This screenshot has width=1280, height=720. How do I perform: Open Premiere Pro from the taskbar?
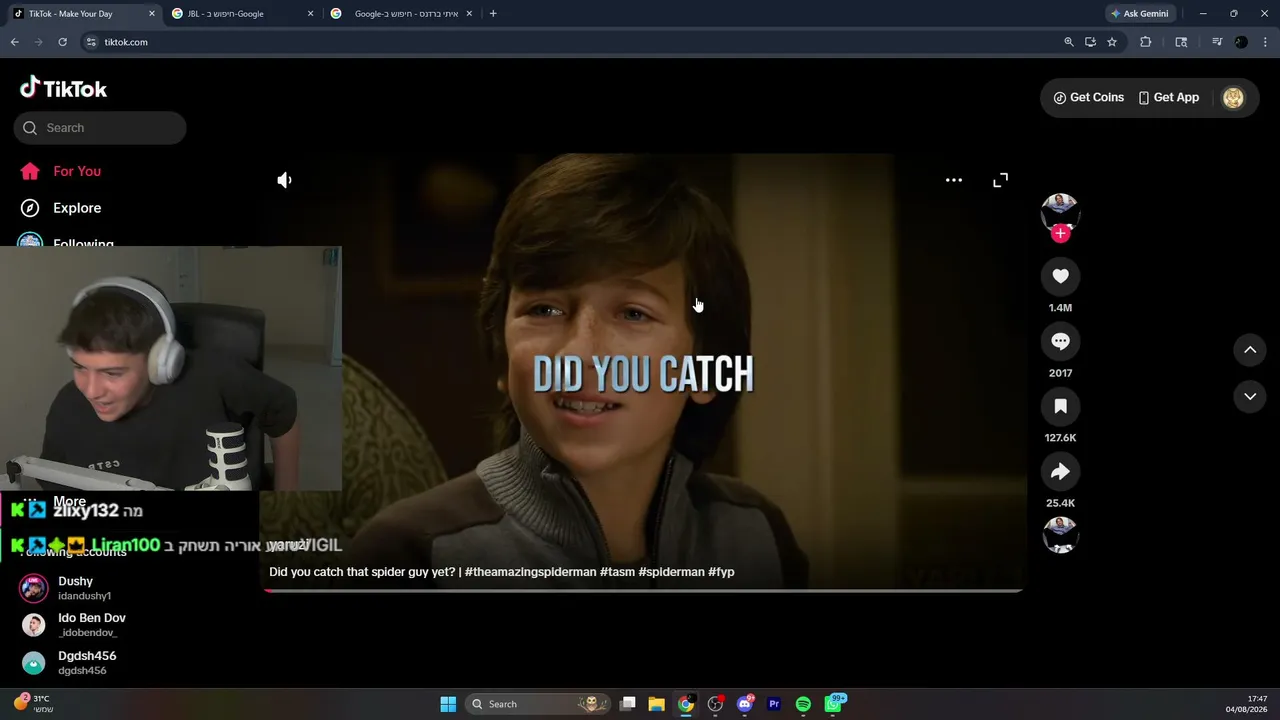tap(774, 704)
